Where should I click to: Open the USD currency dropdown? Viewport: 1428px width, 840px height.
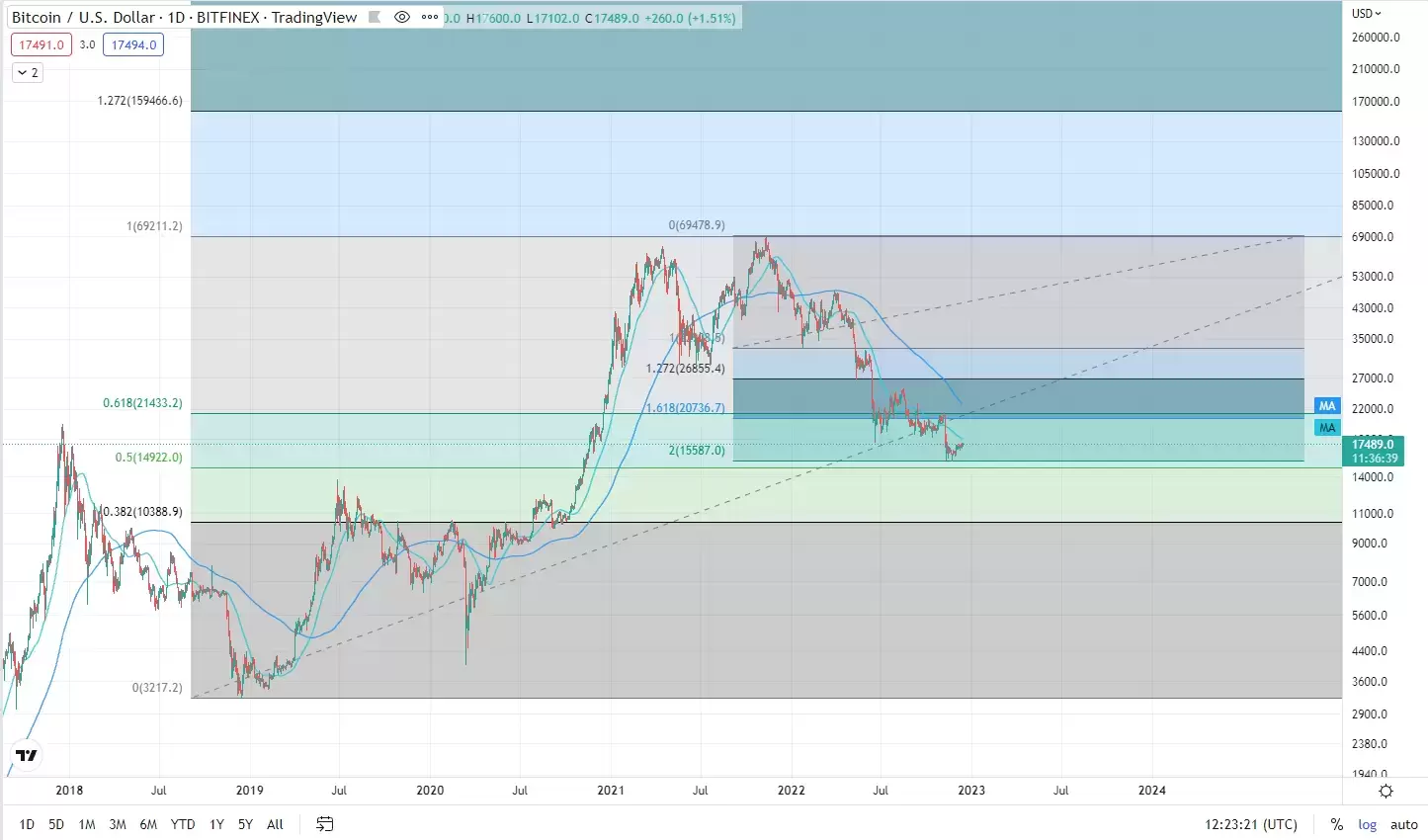click(x=1367, y=13)
